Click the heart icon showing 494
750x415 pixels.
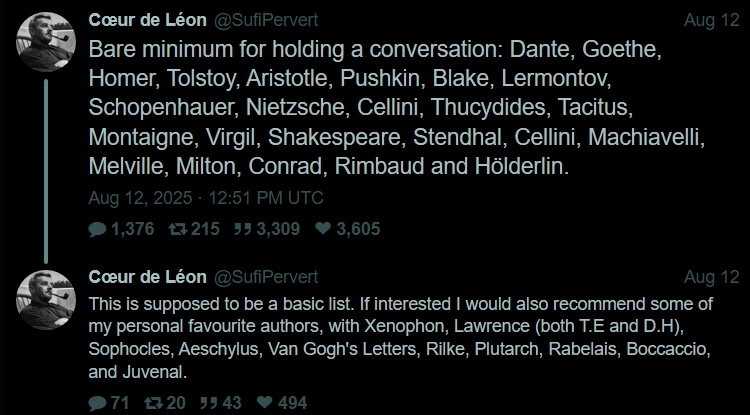point(265,402)
